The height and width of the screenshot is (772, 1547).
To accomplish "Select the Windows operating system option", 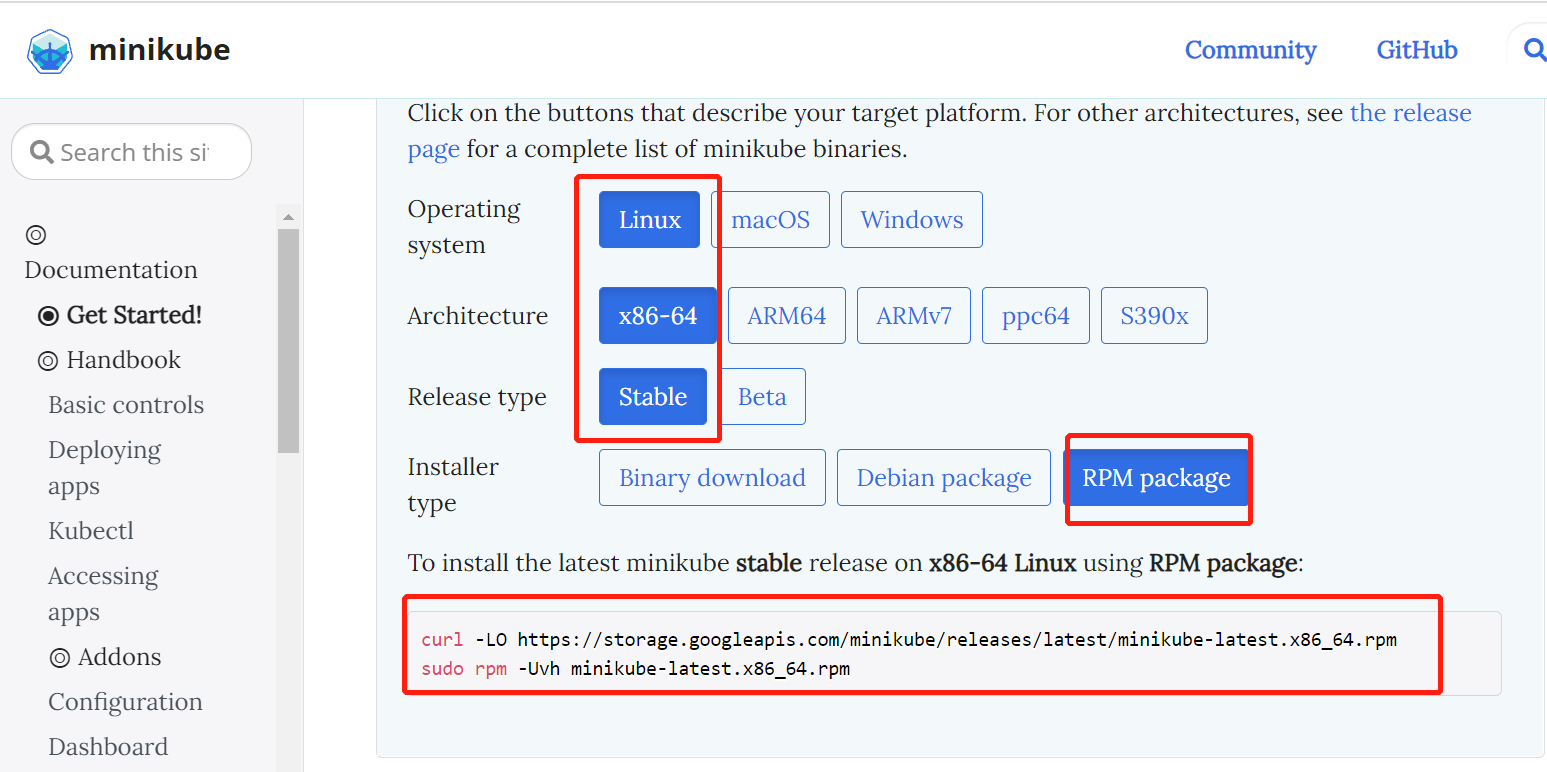I will coord(911,219).
